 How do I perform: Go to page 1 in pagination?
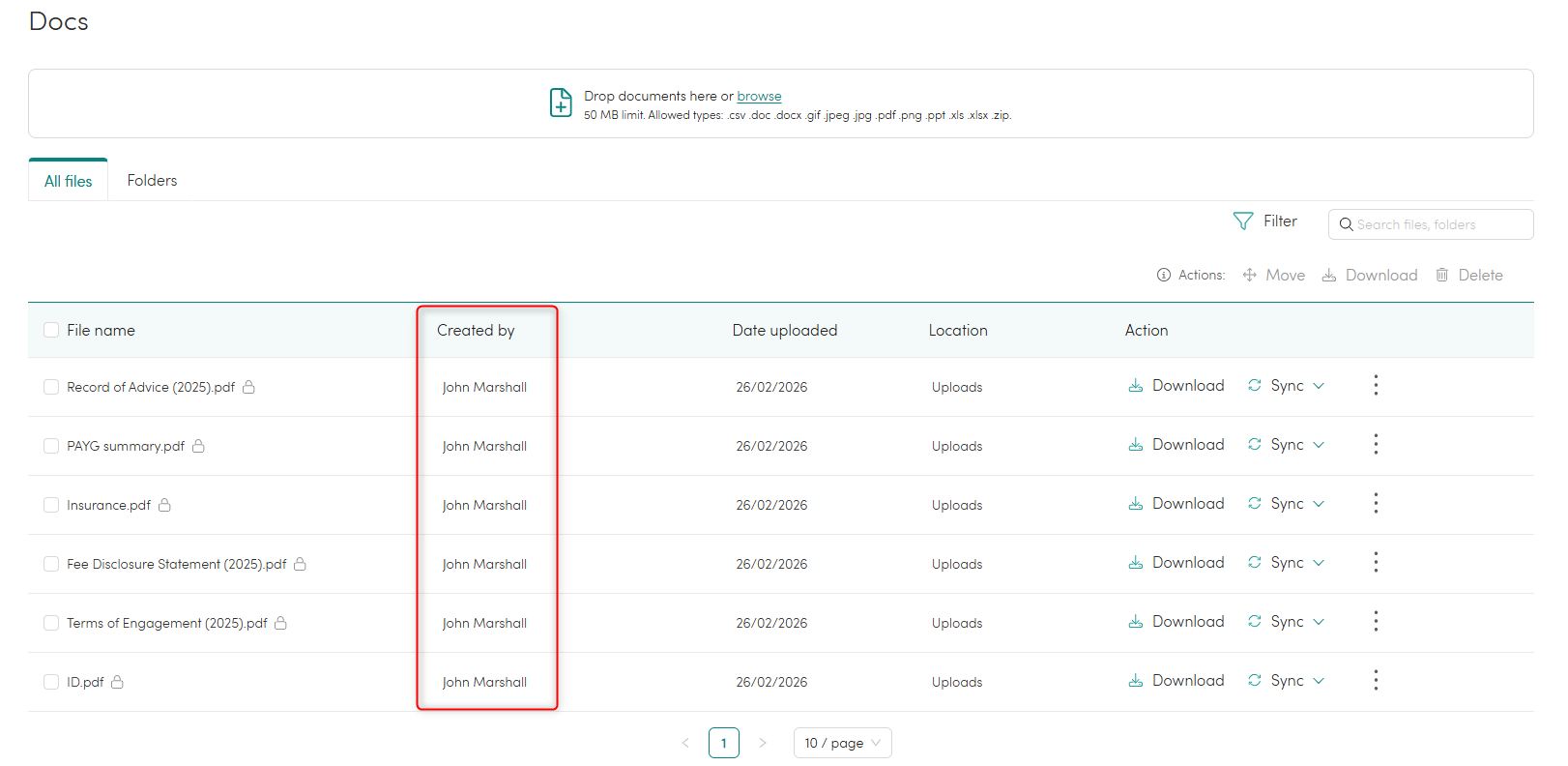coord(724,743)
